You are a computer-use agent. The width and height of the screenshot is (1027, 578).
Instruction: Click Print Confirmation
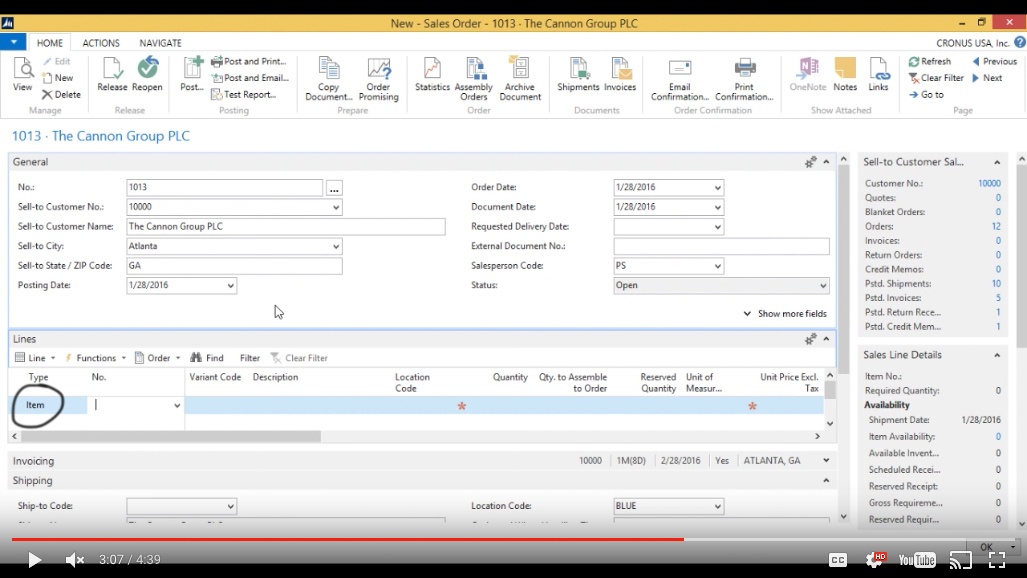tap(744, 79)
